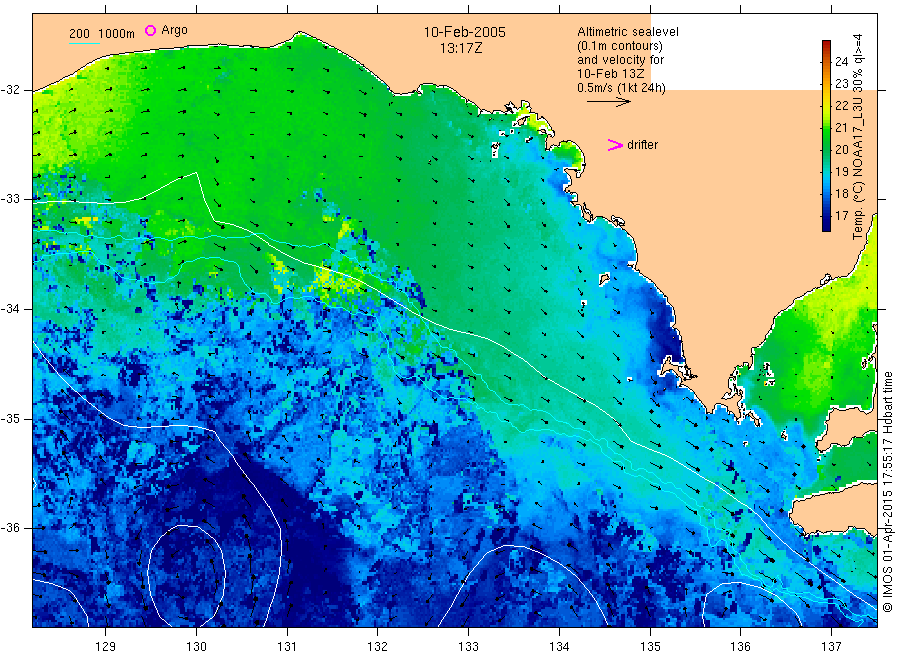Click the colorbar value '21'
Viewport: 900px width, 660px height.
coord(841,127)
